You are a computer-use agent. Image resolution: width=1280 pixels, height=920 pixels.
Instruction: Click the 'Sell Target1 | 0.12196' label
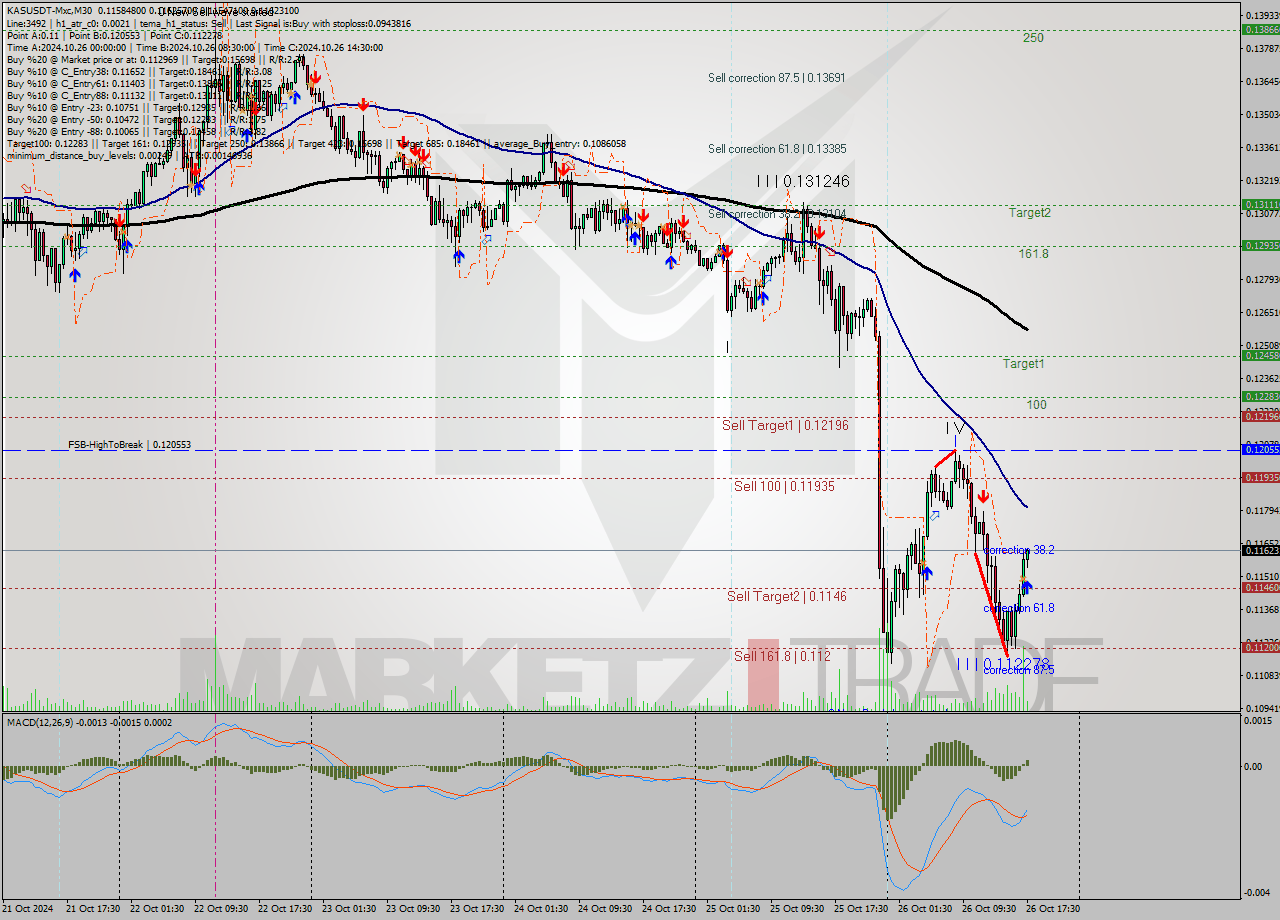point(785,425)
